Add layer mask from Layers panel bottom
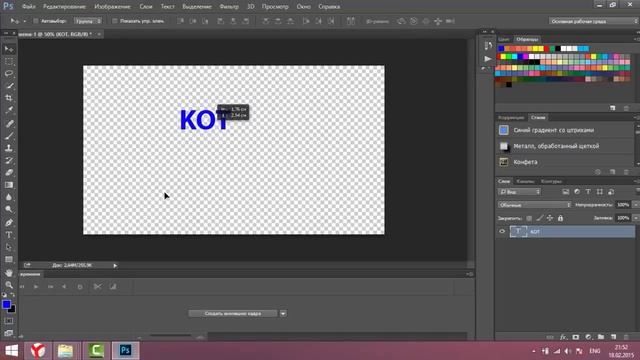The width and height of the screenshot is (640, 360). [x=576, y=337]
